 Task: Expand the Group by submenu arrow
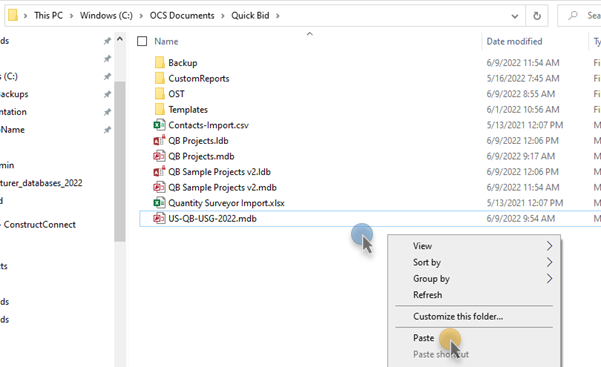click(x=549, y=278)
